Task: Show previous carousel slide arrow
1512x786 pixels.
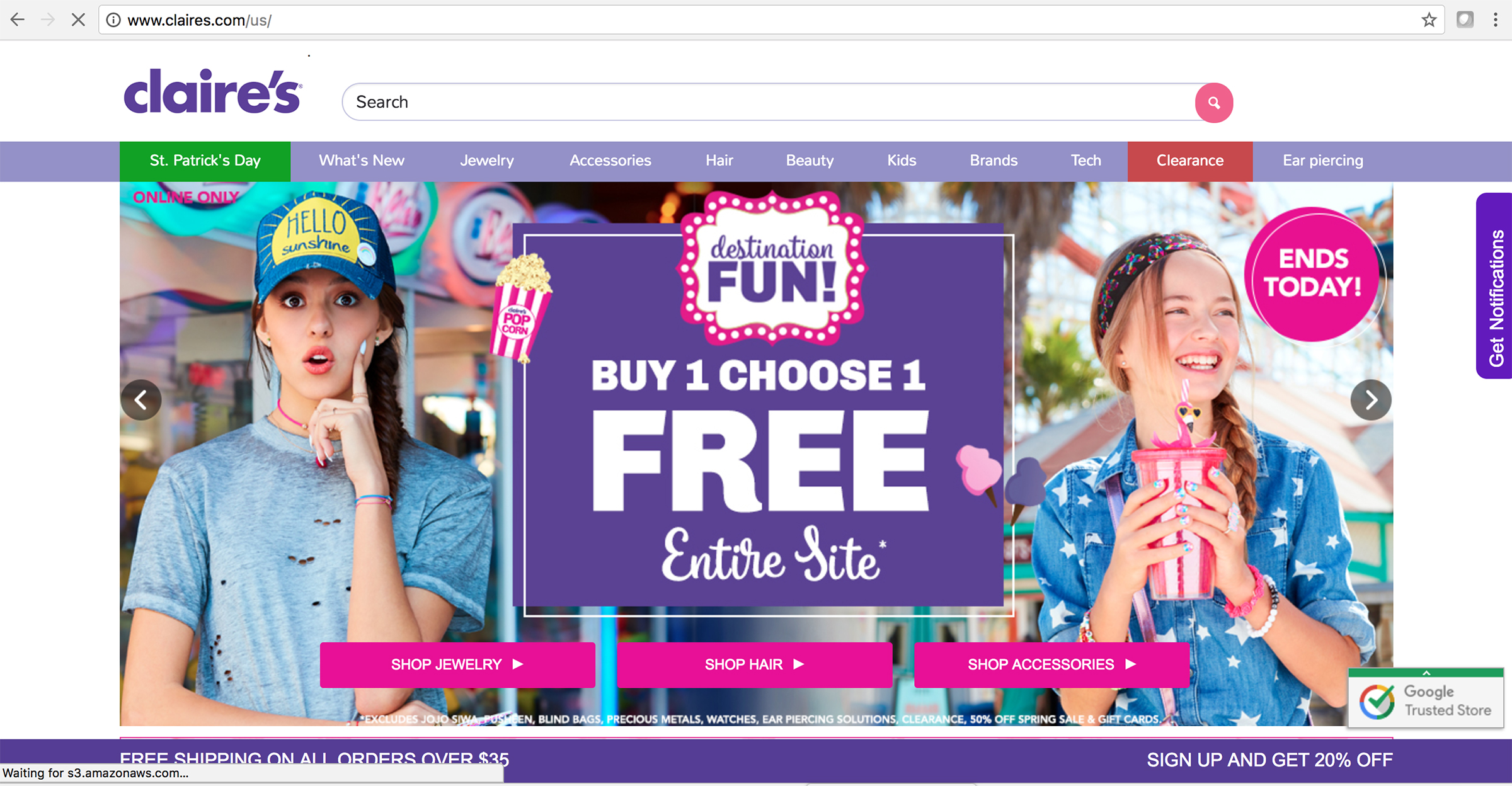Action: point(141,400)
